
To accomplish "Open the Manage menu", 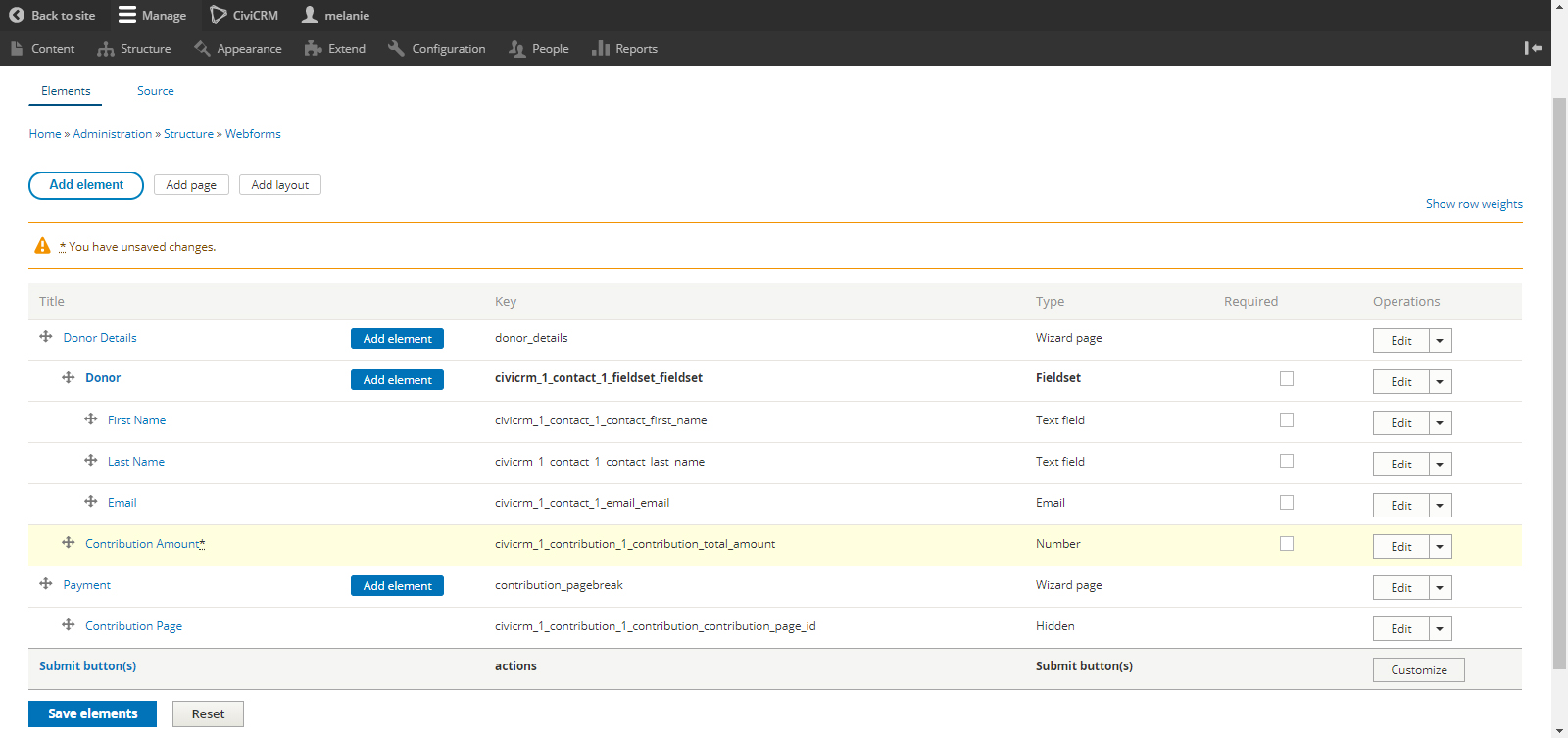I will click(x=164, y=16).
